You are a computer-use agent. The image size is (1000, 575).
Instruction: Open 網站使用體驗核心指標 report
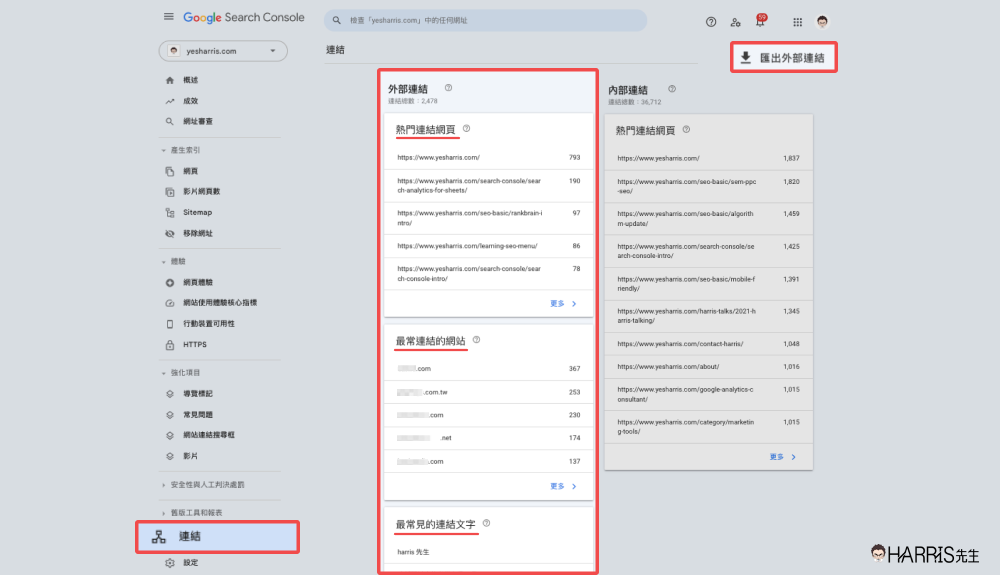tap(219, 303)
